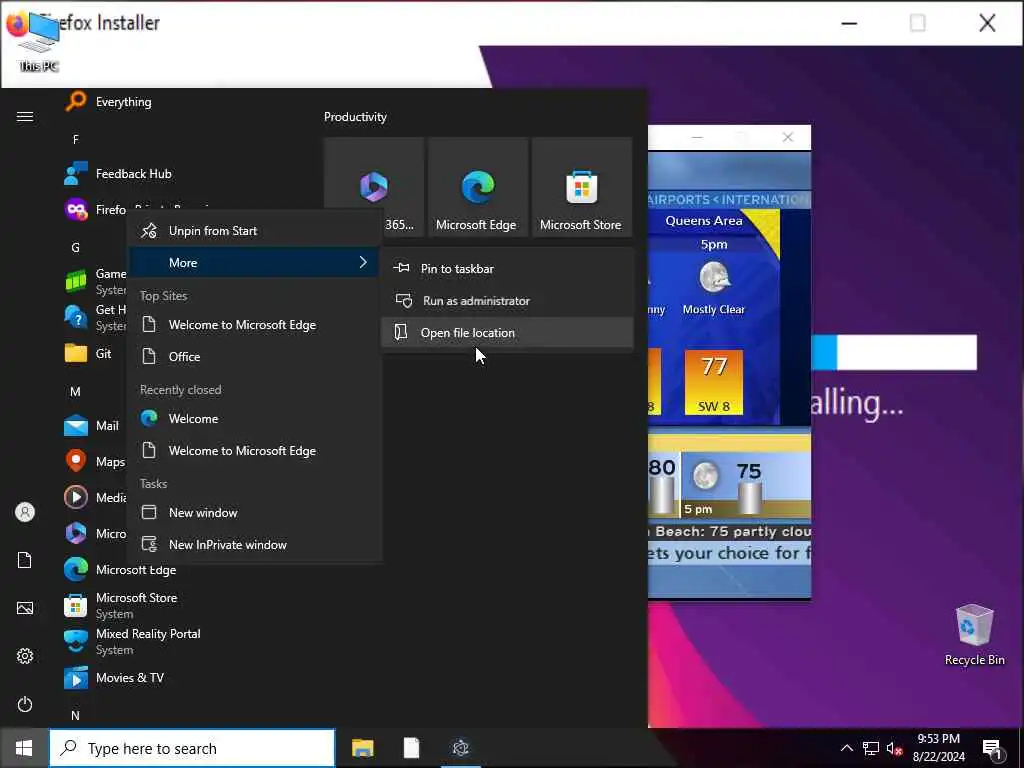Open the Microsoft 365 productivity tile
This screenshot has height=768, width=1024.
point(374,187)
